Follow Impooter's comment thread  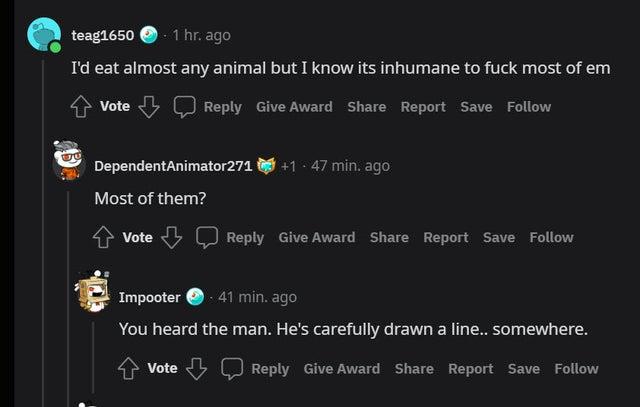(x=576, y=368)
